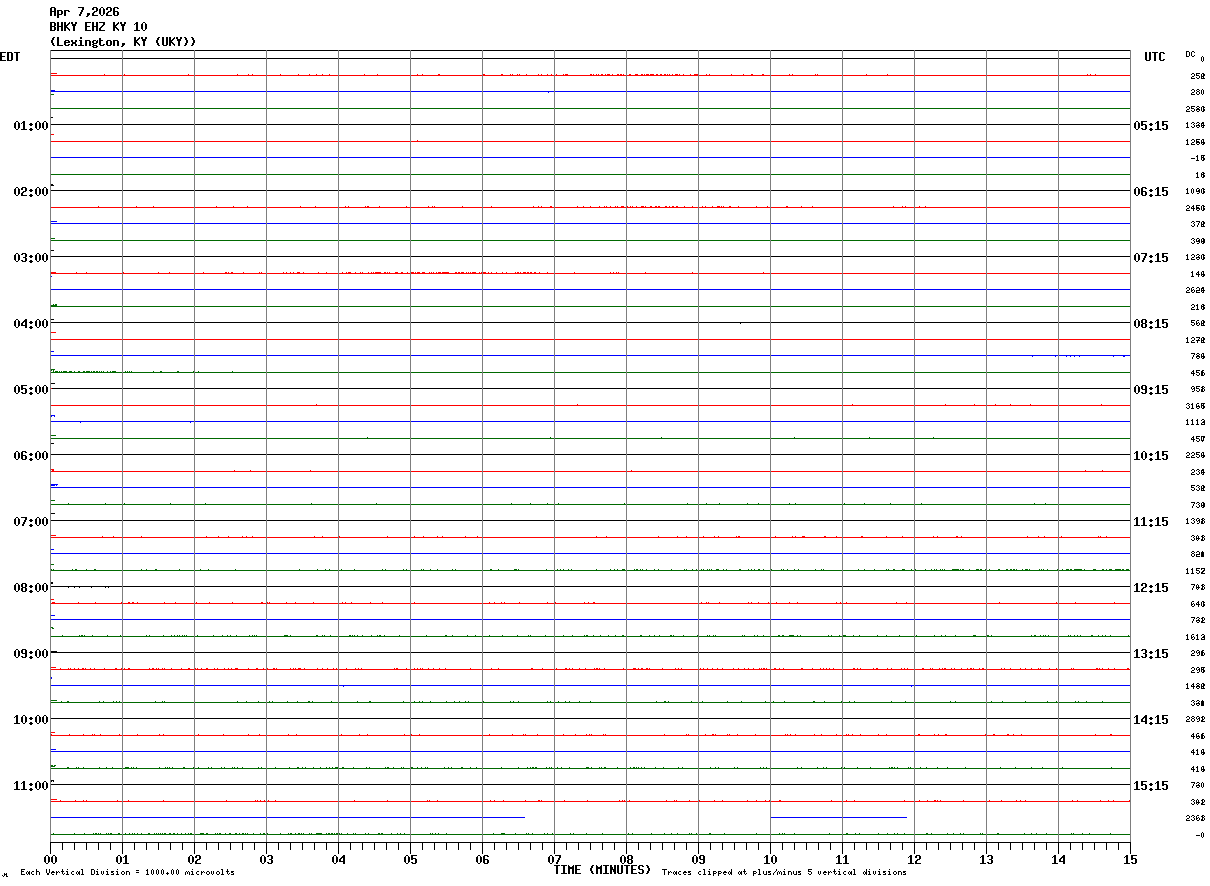The width and height of the screenshot is (1210, 886).
Task: Click the date text "Apr 7,2026"
Action: coord(84,12)
